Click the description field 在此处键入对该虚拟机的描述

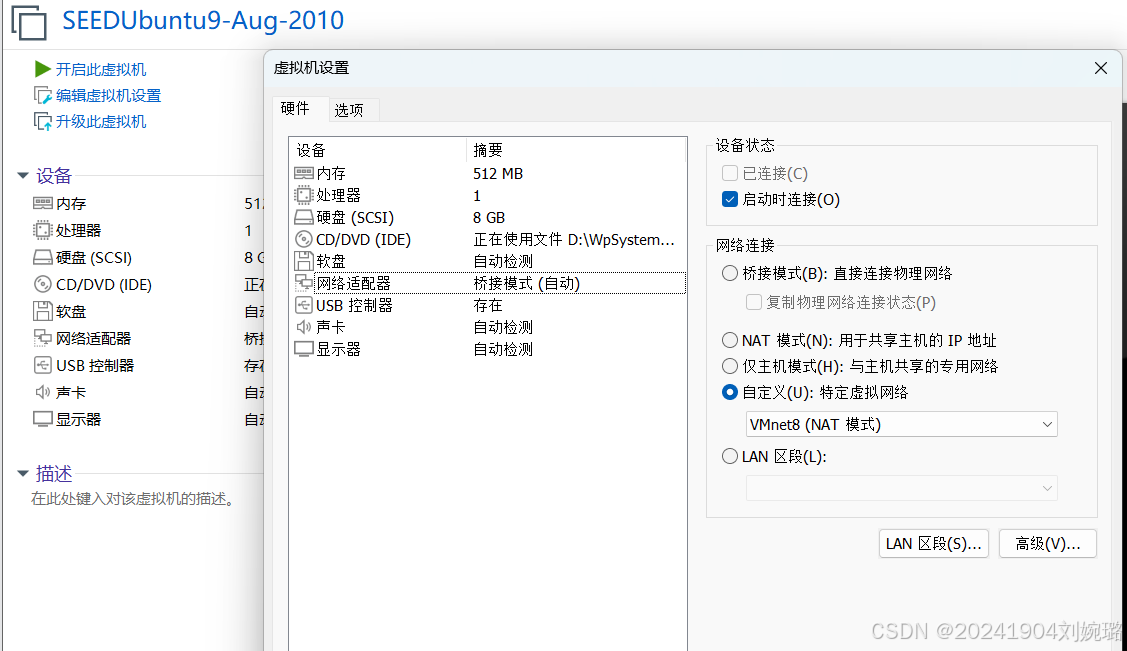134,499
